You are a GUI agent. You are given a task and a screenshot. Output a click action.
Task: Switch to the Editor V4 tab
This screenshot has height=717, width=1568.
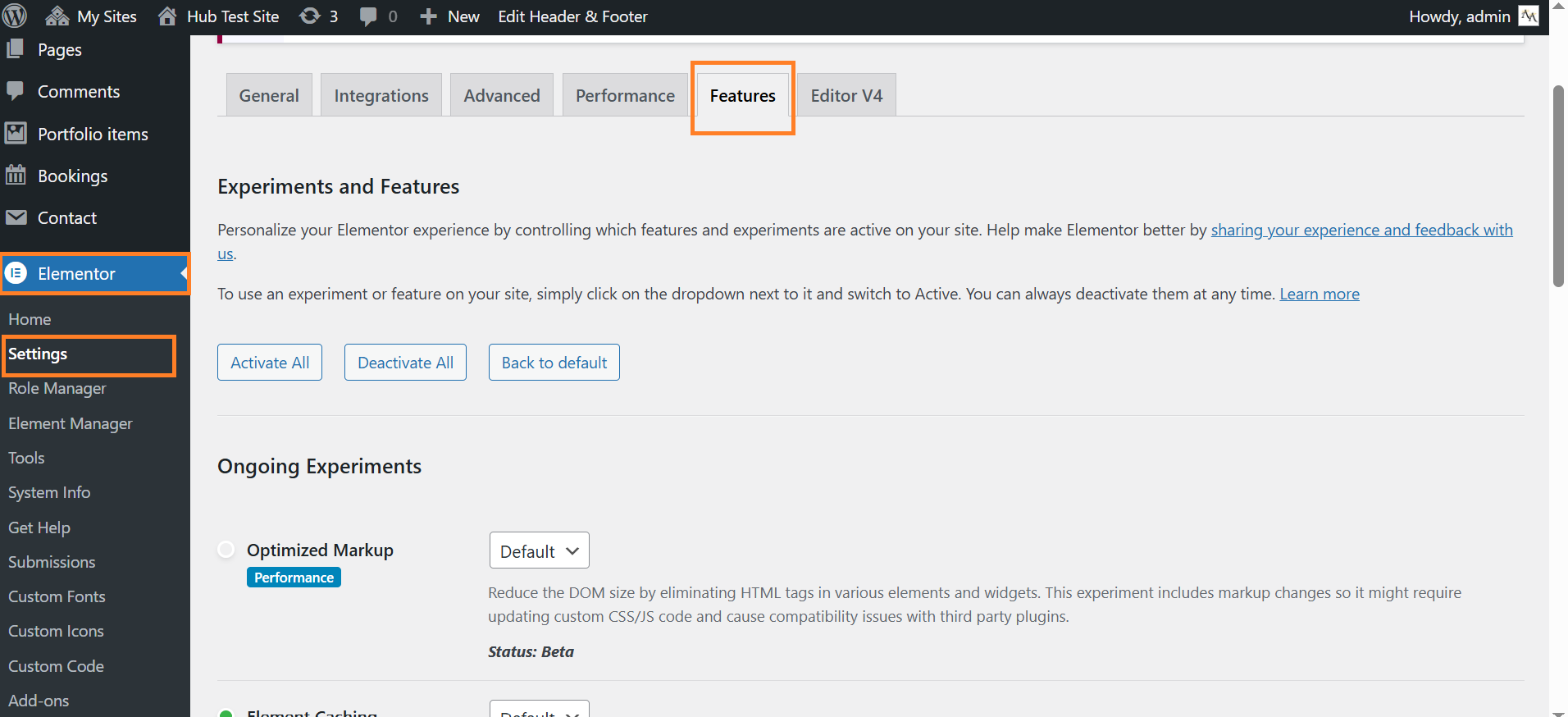click(846, 94)
